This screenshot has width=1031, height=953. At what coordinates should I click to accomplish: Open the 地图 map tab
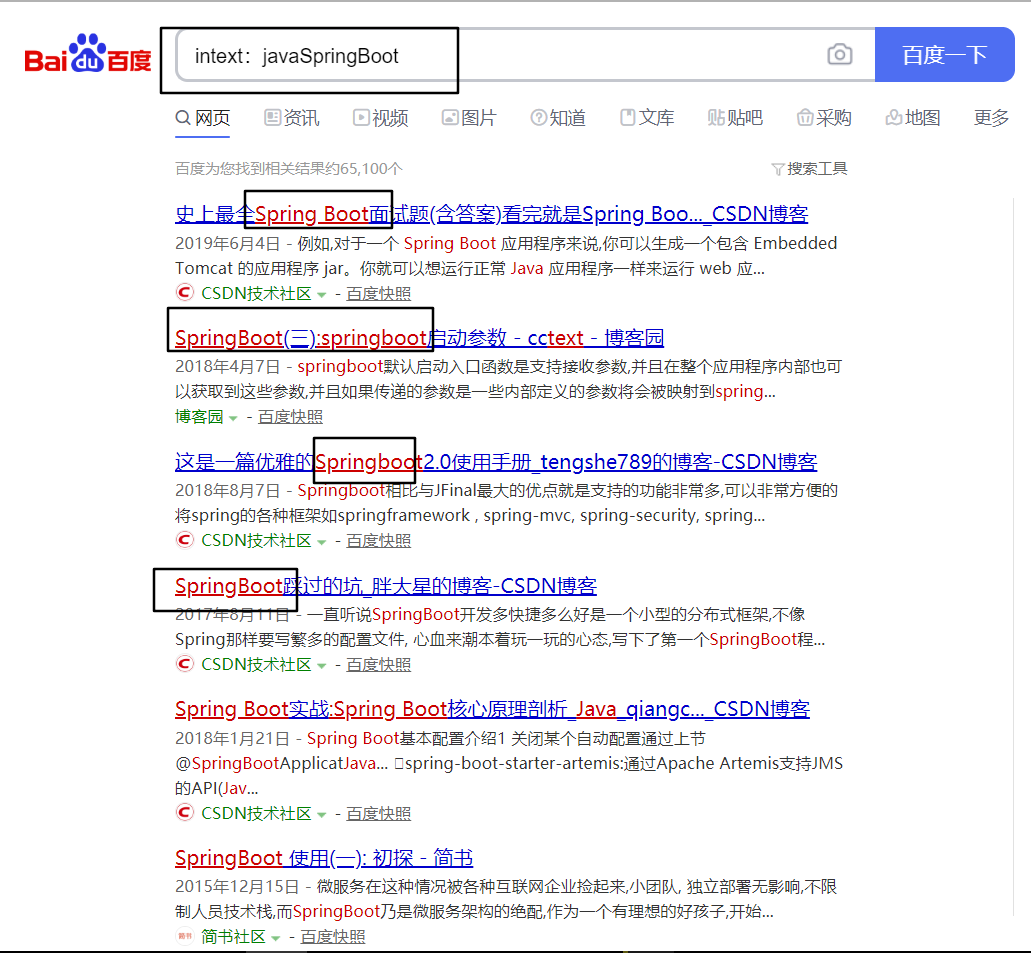[x=913, y=118]
